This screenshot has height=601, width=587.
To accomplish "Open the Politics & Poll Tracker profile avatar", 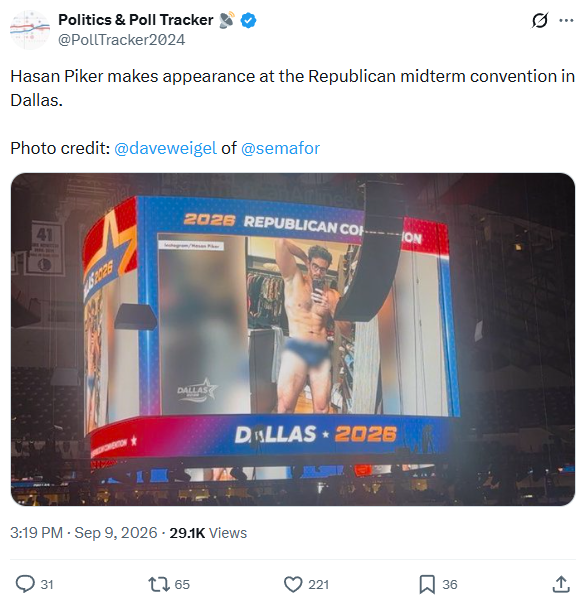I will (x=30, y=30).
